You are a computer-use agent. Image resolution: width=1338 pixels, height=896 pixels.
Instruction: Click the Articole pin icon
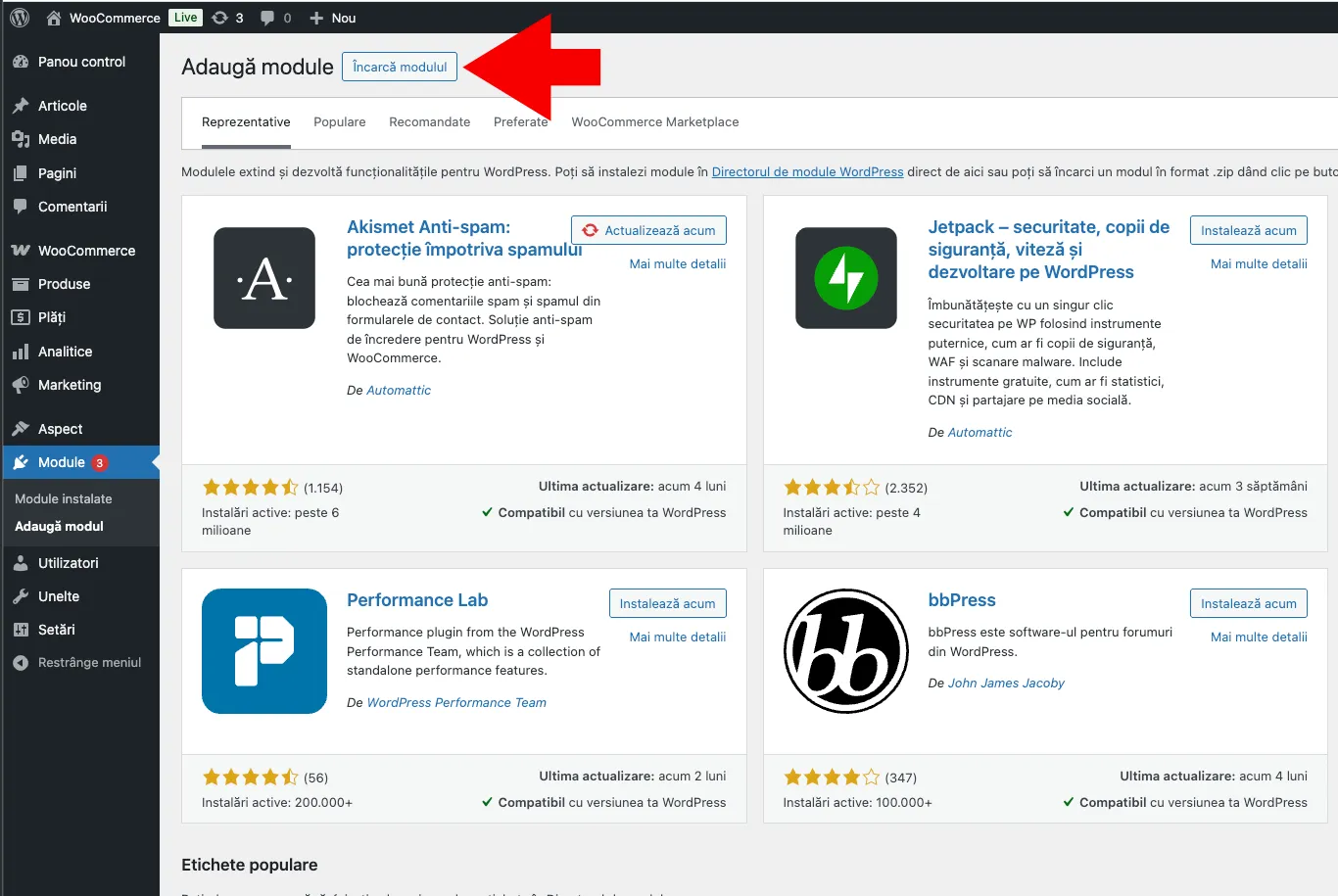(21, 106)
